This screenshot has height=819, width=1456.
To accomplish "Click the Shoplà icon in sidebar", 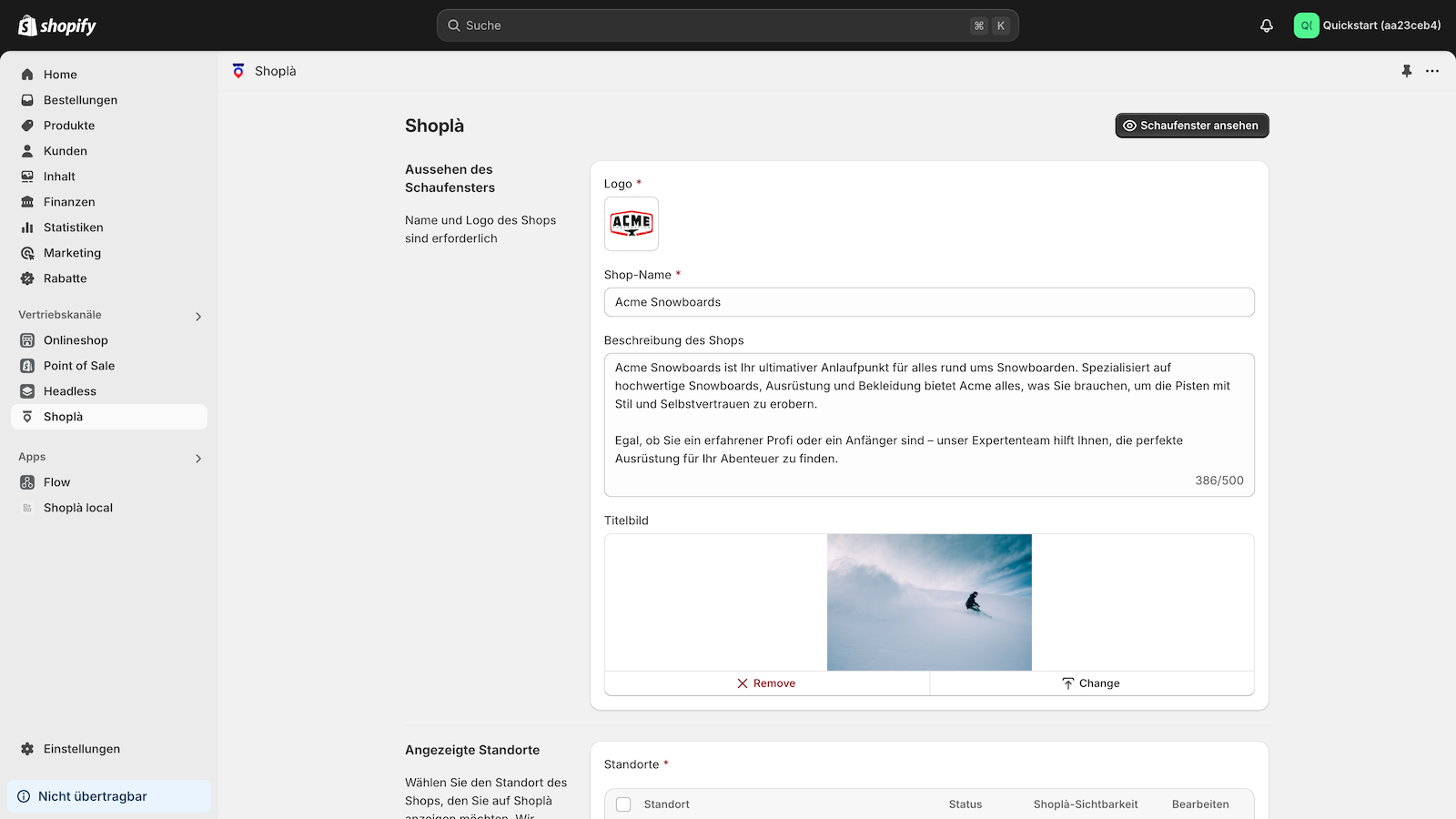I will click(27, 417).
